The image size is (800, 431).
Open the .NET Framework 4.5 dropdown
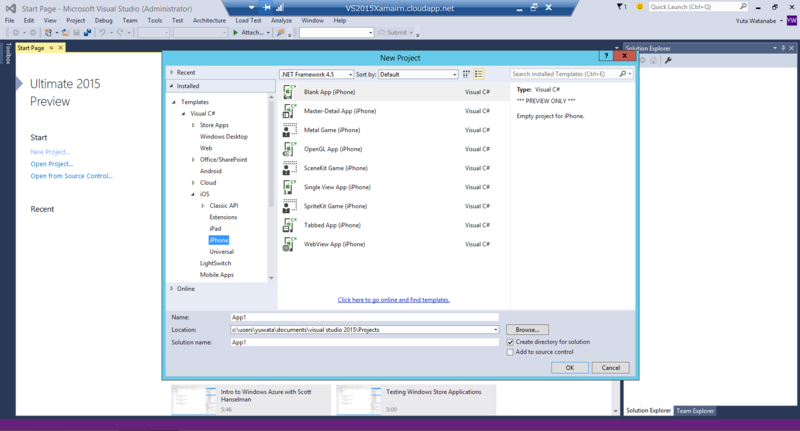(x=316, y=74)
